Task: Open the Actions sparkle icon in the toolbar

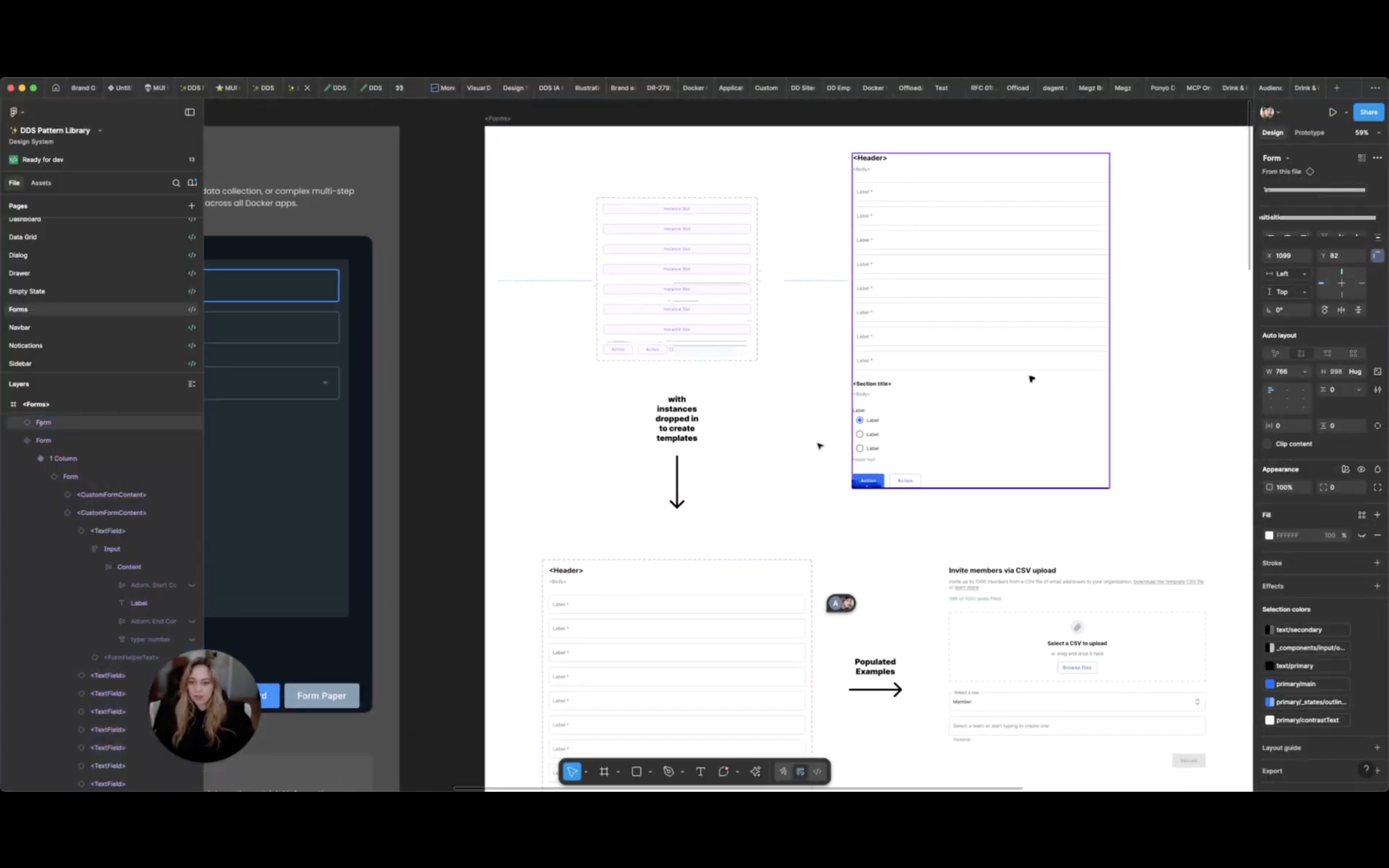Action: point(755,772)
